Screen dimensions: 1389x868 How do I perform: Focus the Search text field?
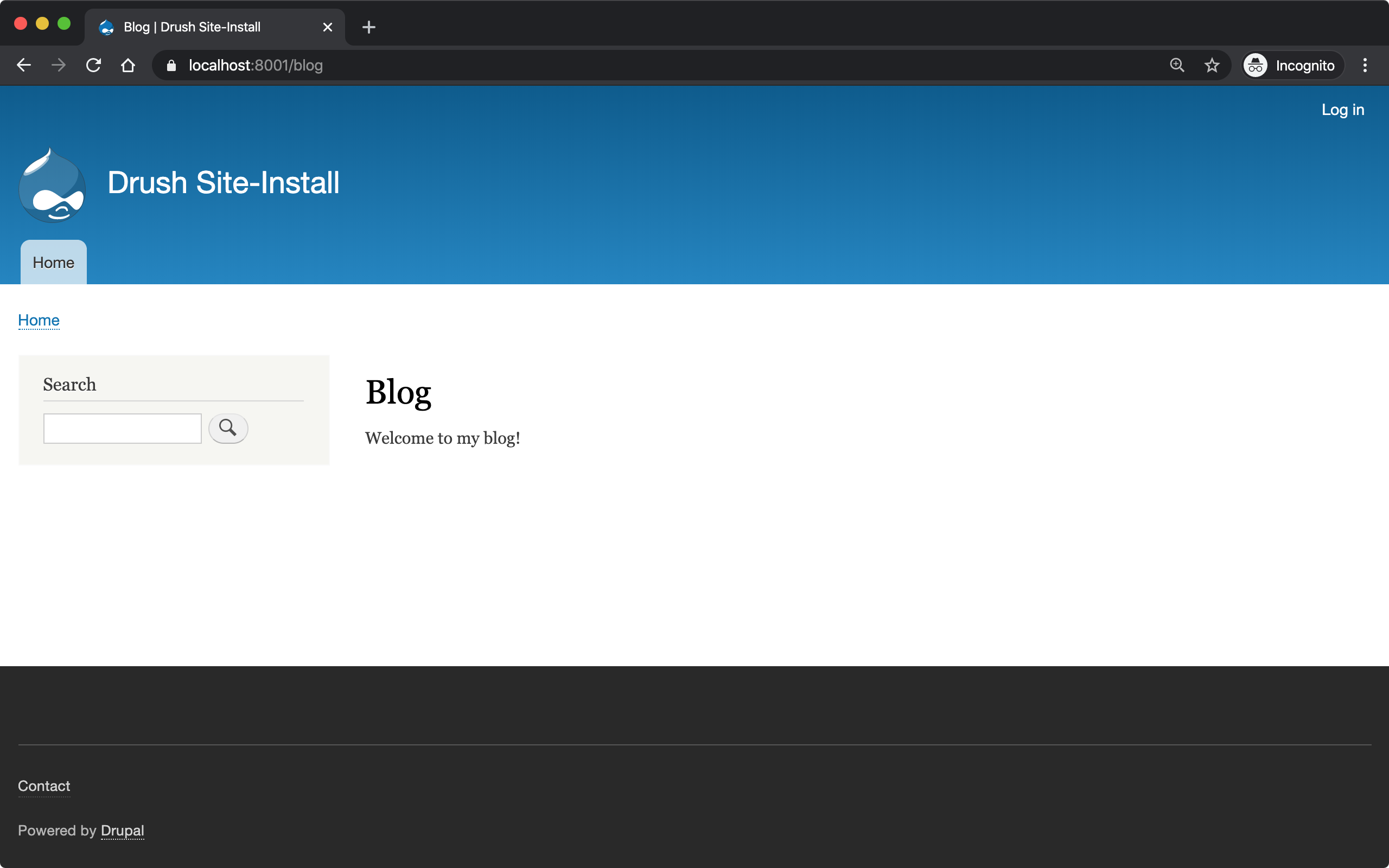coord(122,428)
